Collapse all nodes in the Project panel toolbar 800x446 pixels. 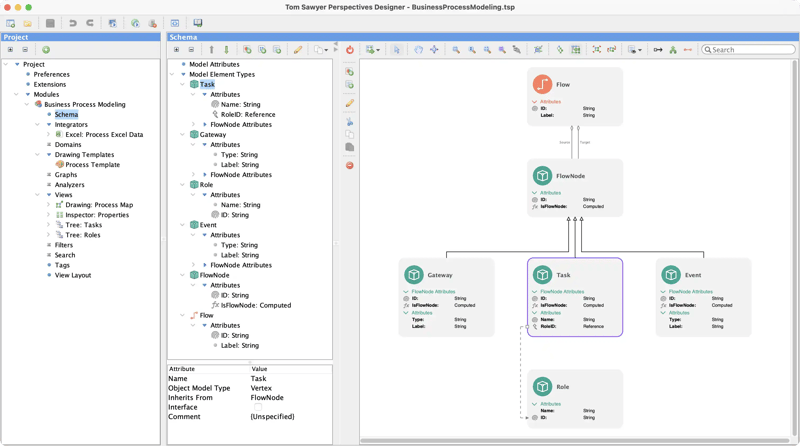click(25, 50)
